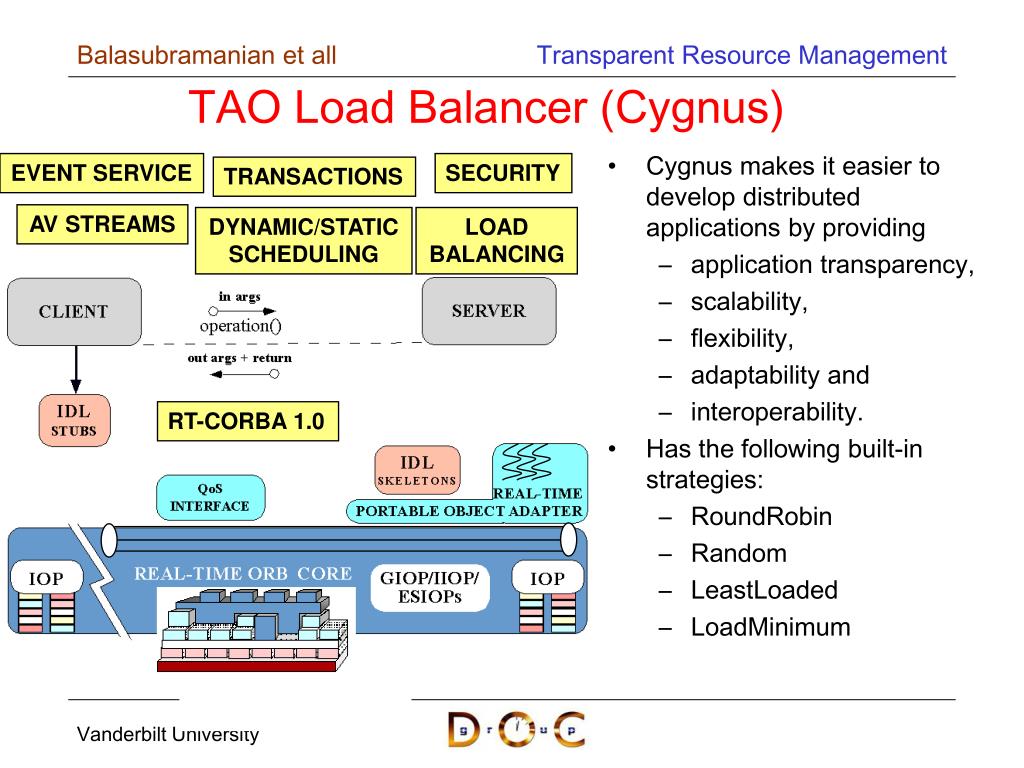The height and width of the screenshot is (768, 1024).
Task: Click the RT-CORBA 1.0 box
Action: point(248,421)
